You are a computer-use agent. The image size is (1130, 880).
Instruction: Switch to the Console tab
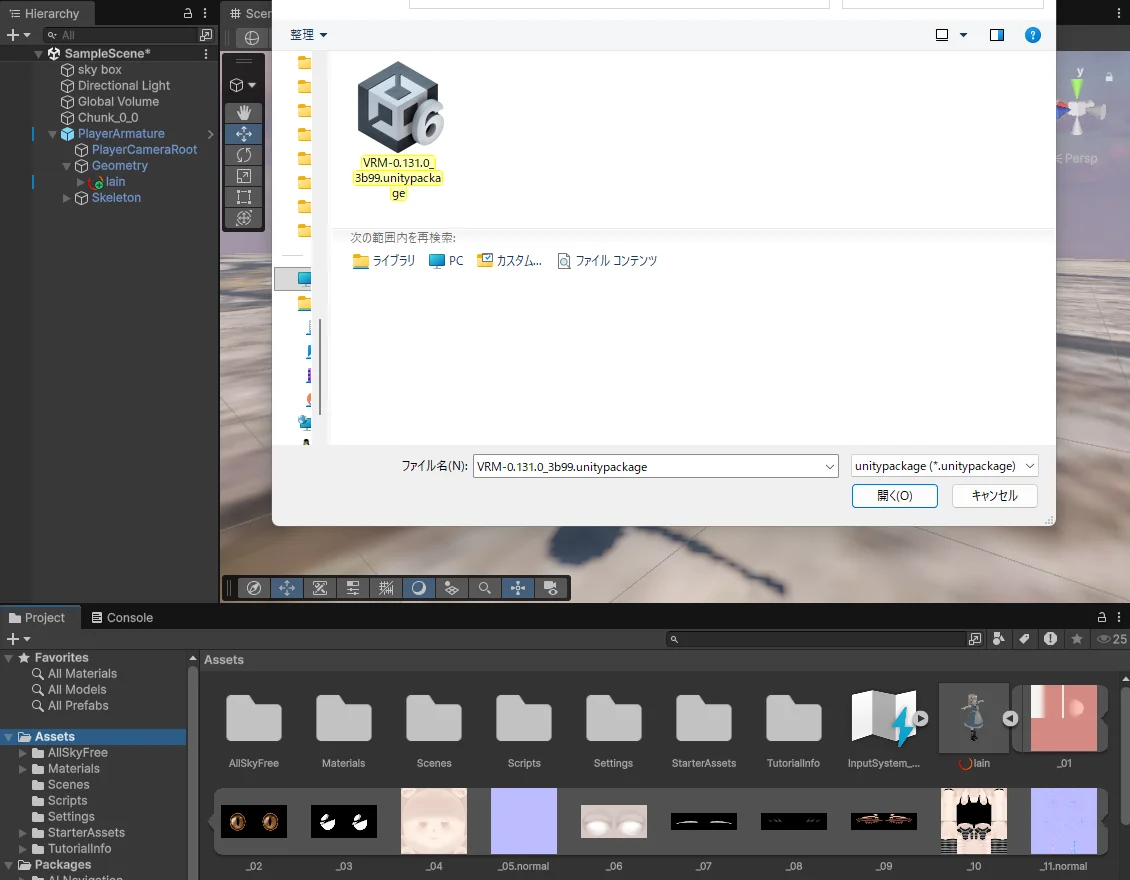[121, 618]
